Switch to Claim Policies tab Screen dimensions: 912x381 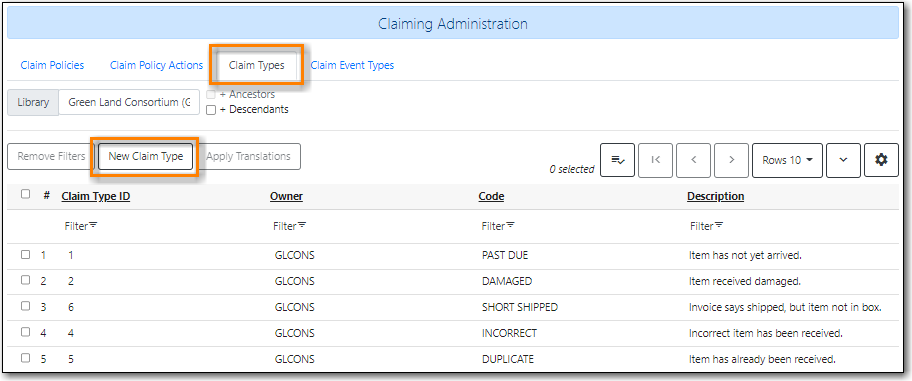click(52, 65)
